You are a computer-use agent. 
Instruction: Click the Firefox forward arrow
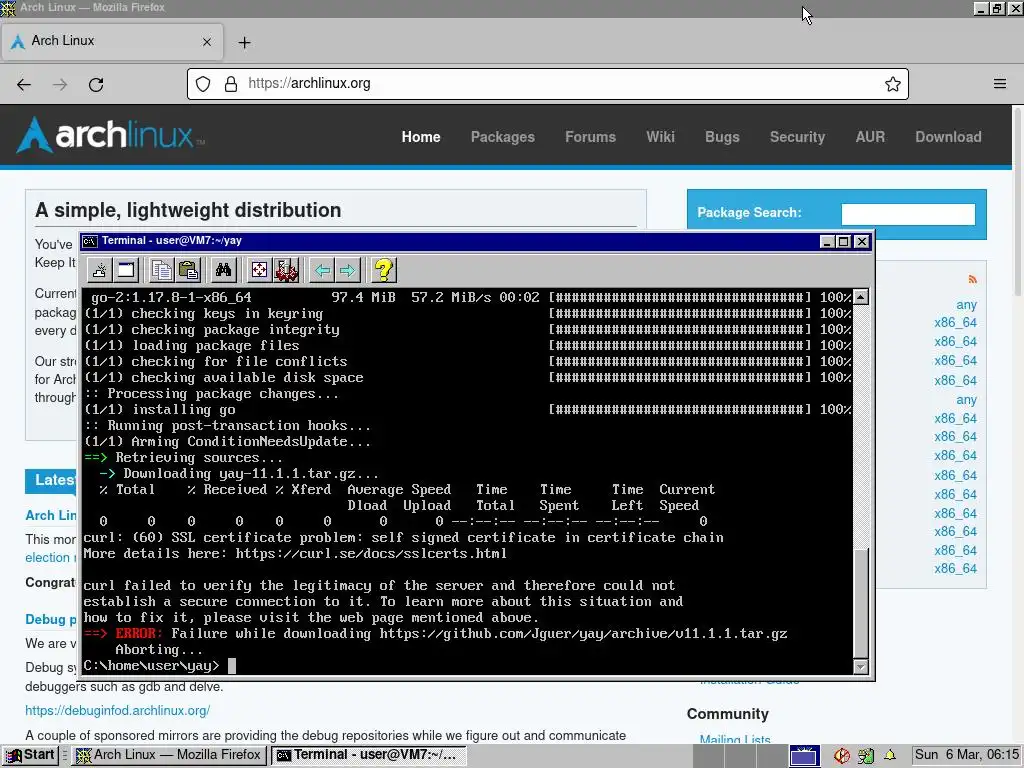click(x=60, y=84)
